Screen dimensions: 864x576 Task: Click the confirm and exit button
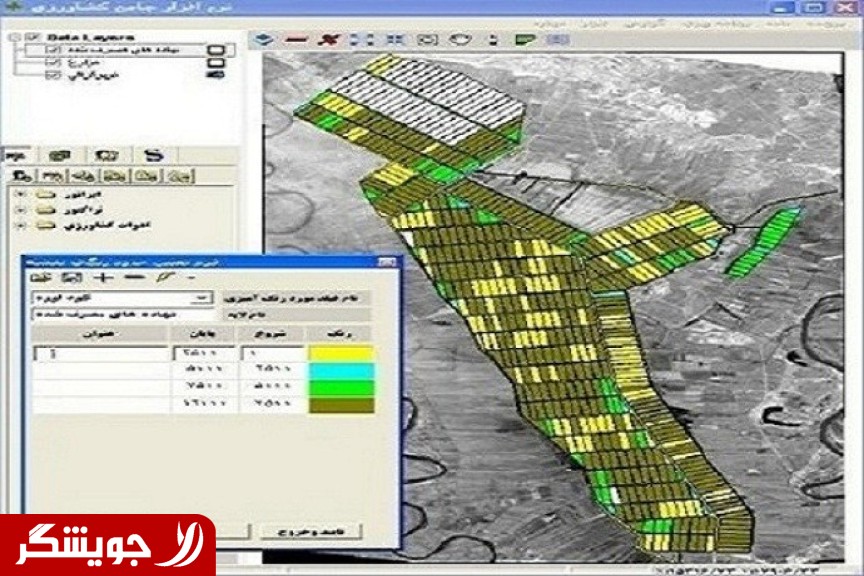[311, 530]
